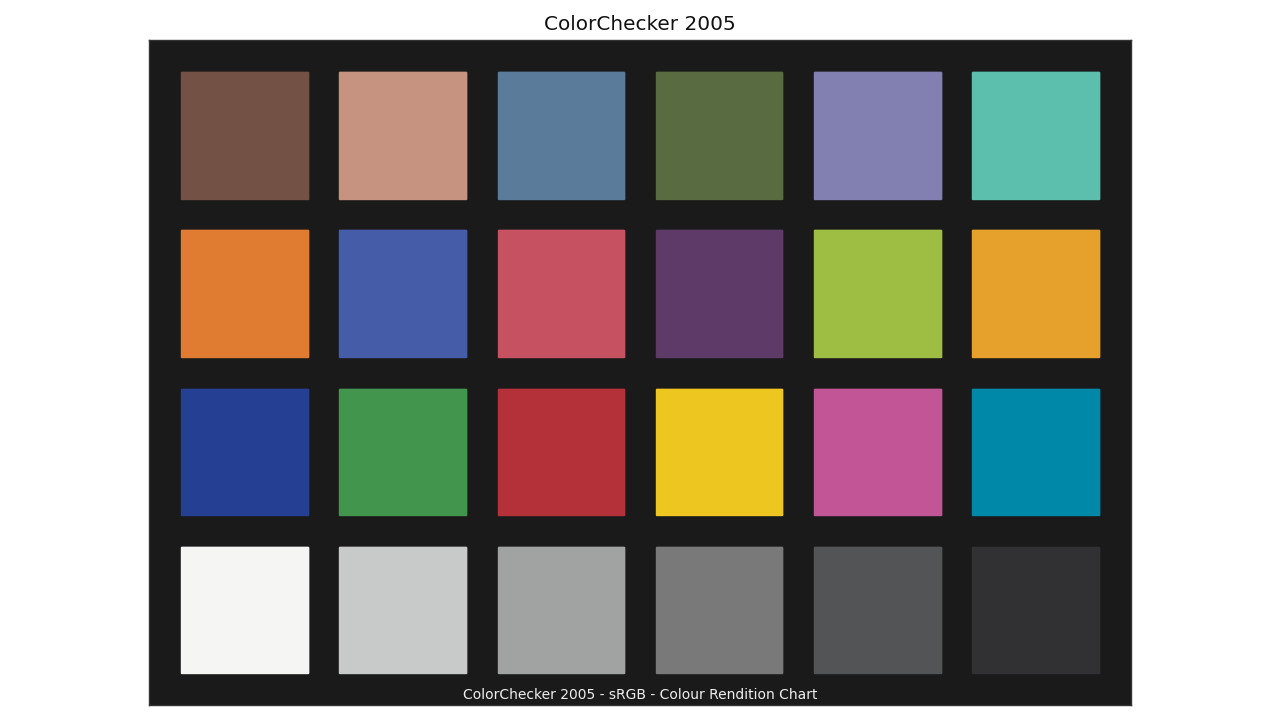Screen dimensions: 1280x720
Task: Click the blue flower lavender swatch
Action: [878, 136]
